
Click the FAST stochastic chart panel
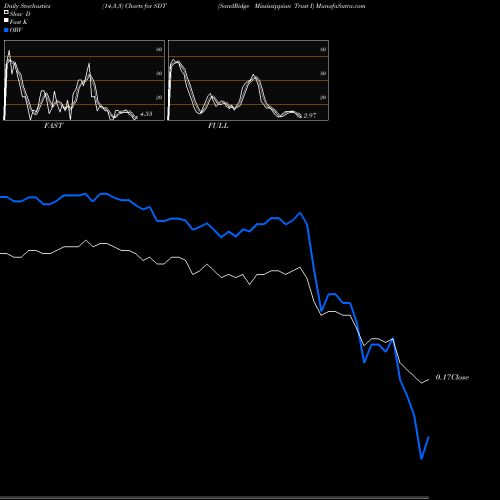coord(84,80)
